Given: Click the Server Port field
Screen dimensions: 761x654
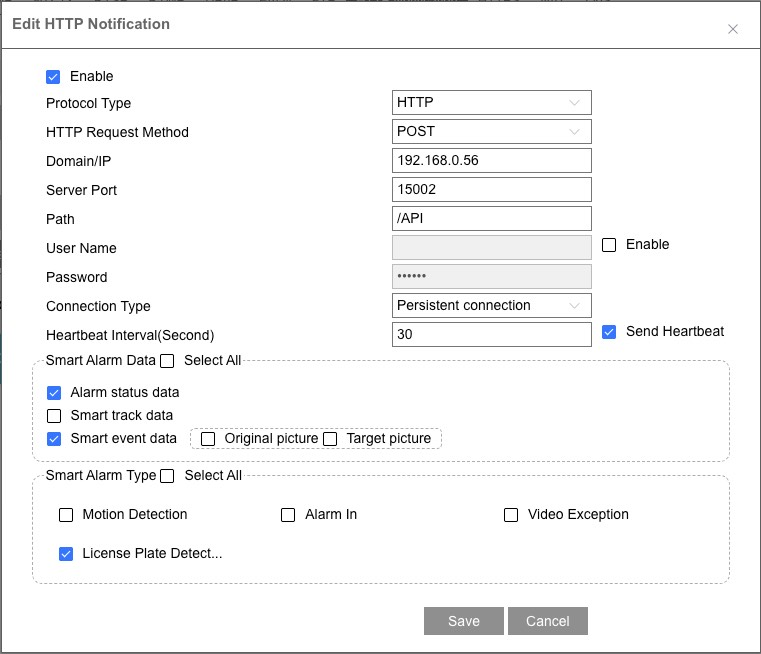Looking at the screenshot, I should click(491, 190).
